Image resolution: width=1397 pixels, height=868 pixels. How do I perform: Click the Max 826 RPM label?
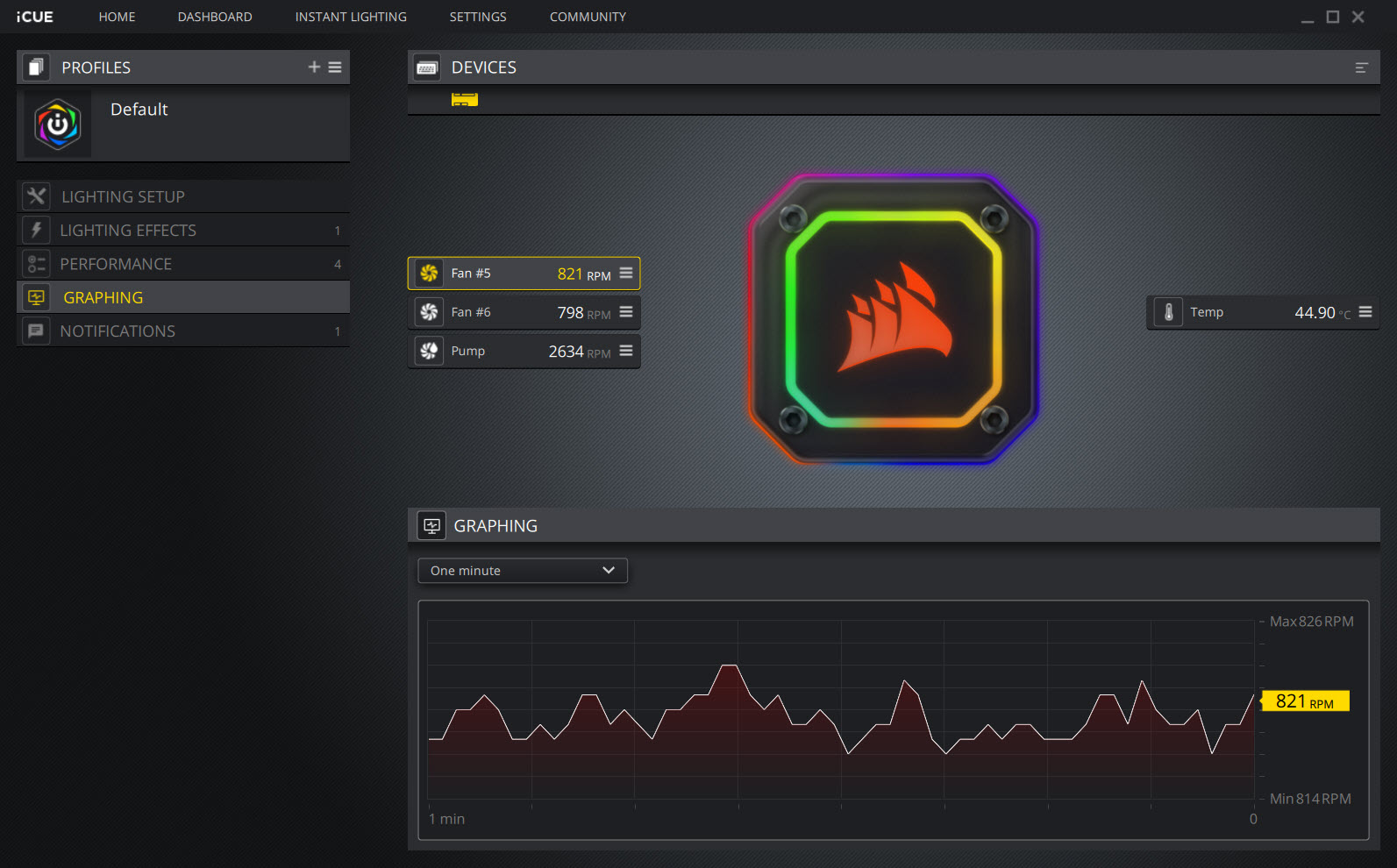(x=1311, y=622)
